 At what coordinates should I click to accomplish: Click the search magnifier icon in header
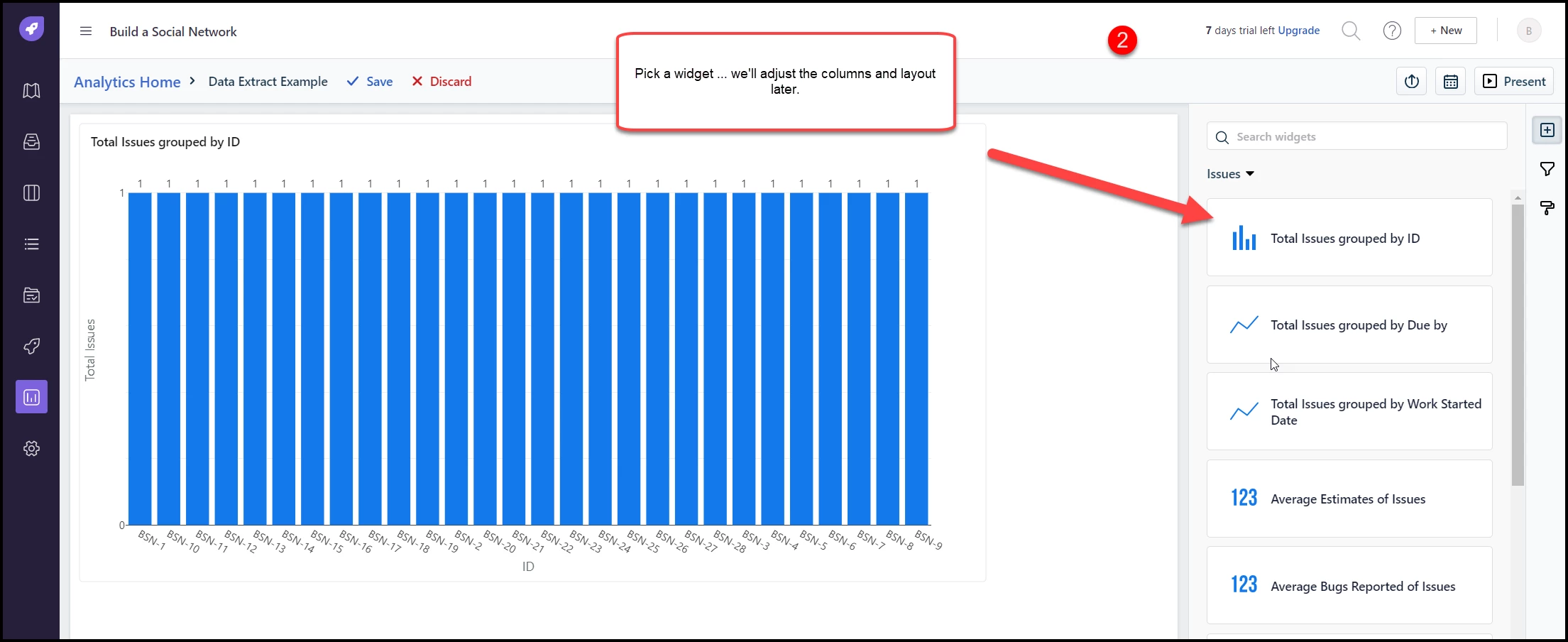1351,31
